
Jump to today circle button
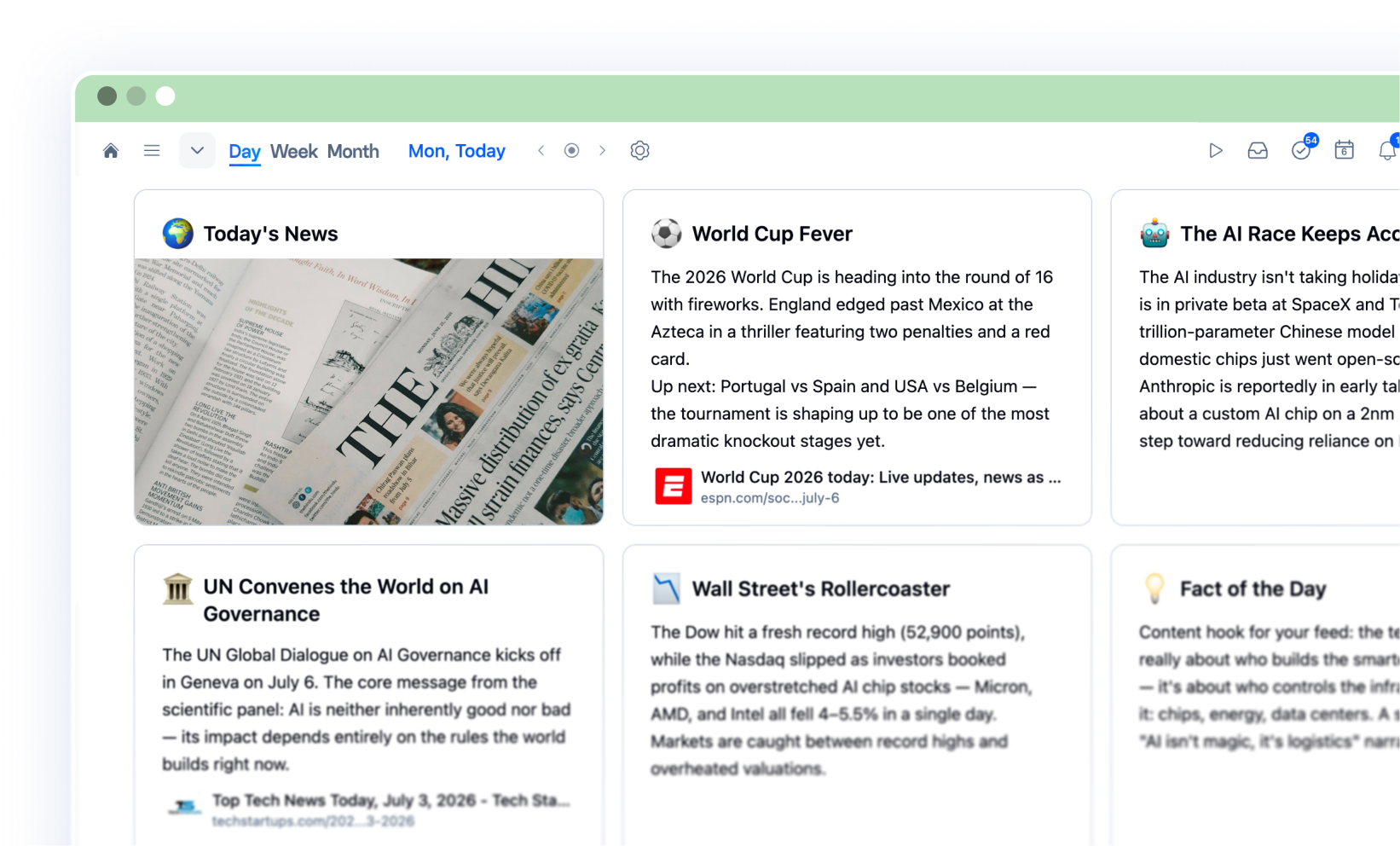click(x=571, y=151)
